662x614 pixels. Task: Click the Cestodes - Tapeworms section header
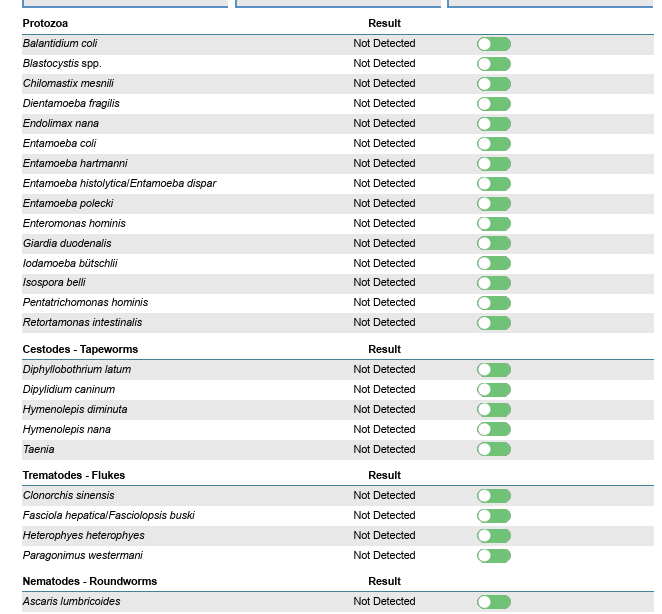pos(80,349)
